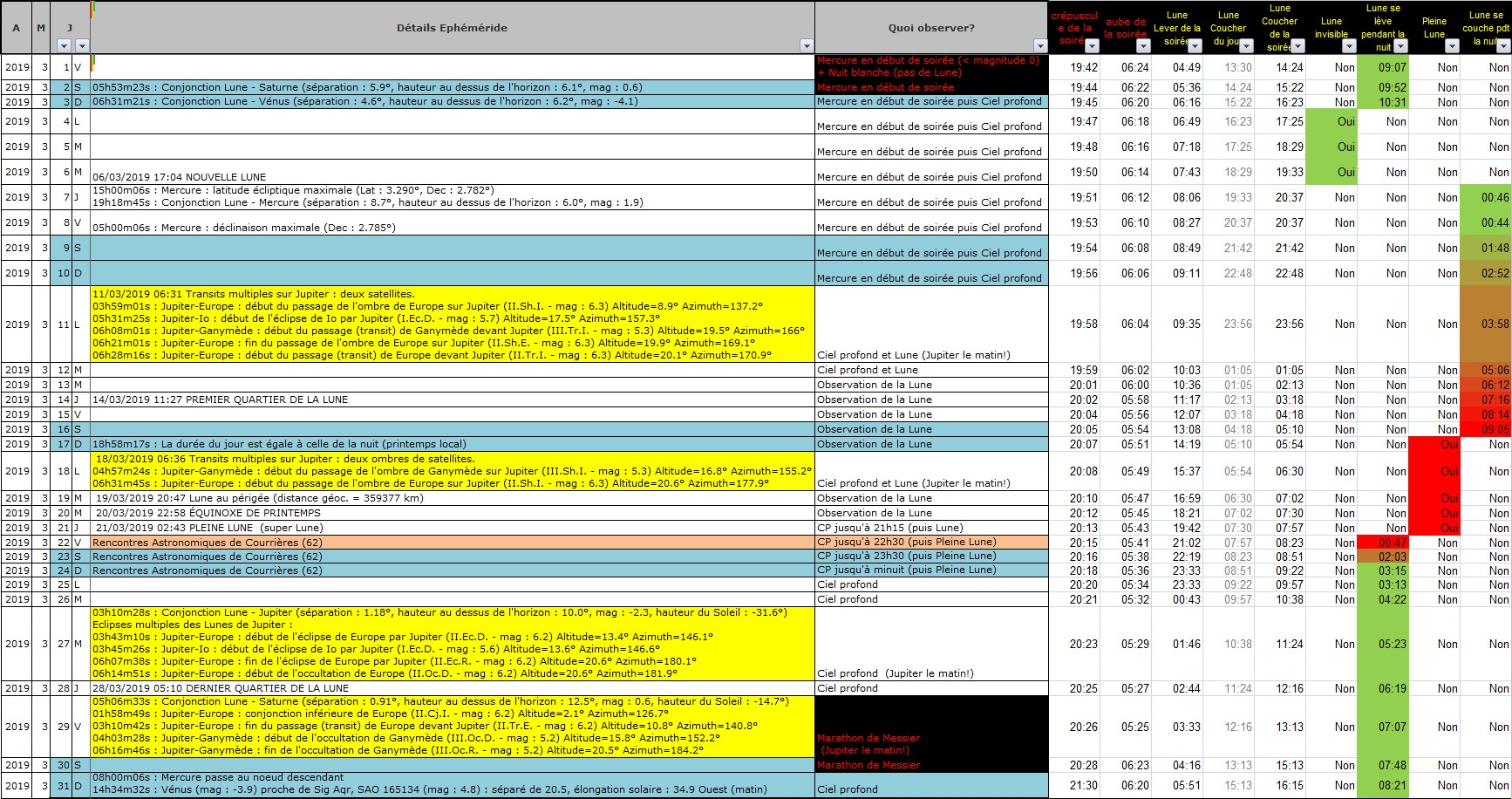This screenshot has width=1512, height=799.
Task: Click the Marathon de Messier (Jupiter le matin!) cell
Action: click(x=931, y=727)
